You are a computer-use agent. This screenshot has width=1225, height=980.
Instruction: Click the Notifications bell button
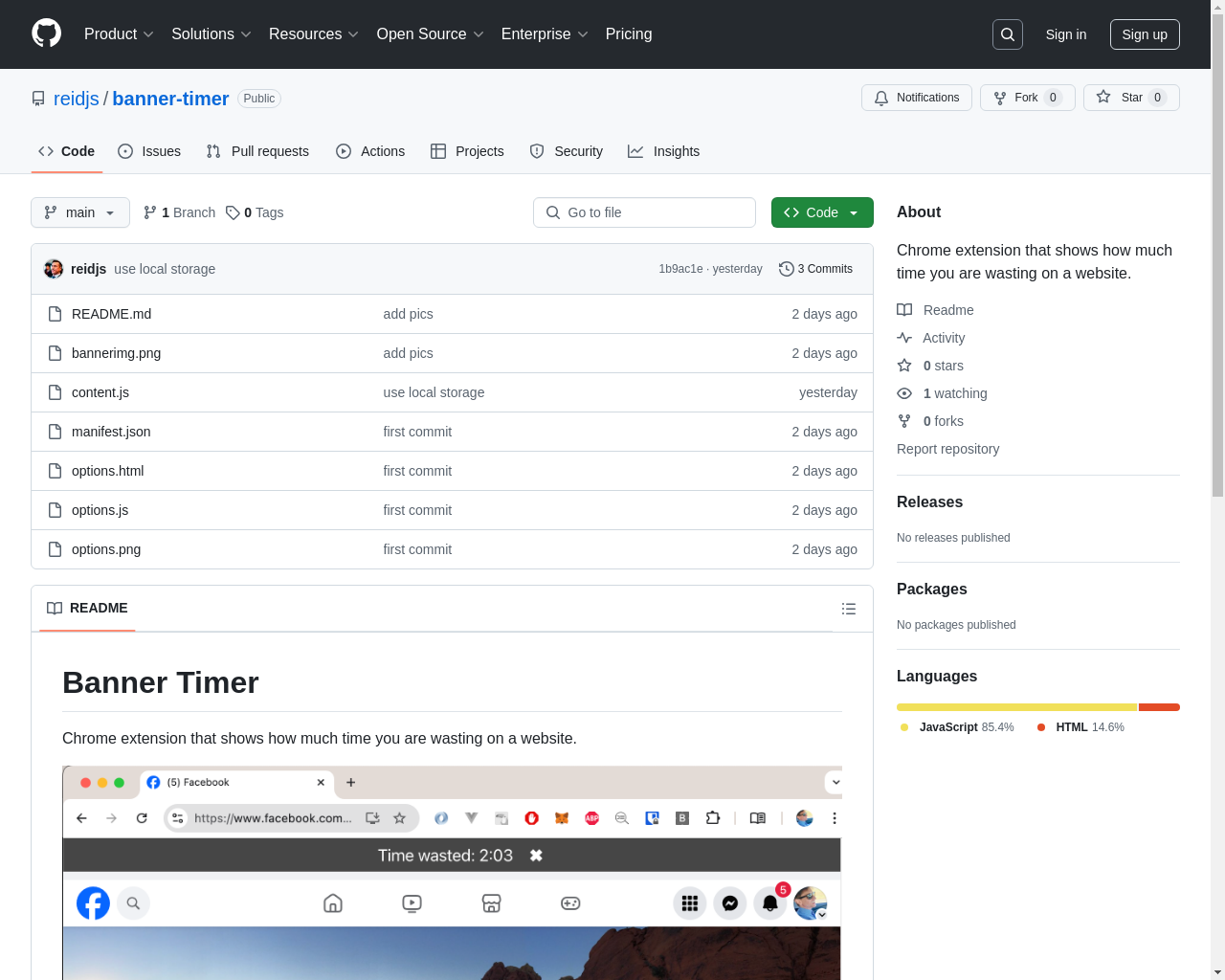917,98
